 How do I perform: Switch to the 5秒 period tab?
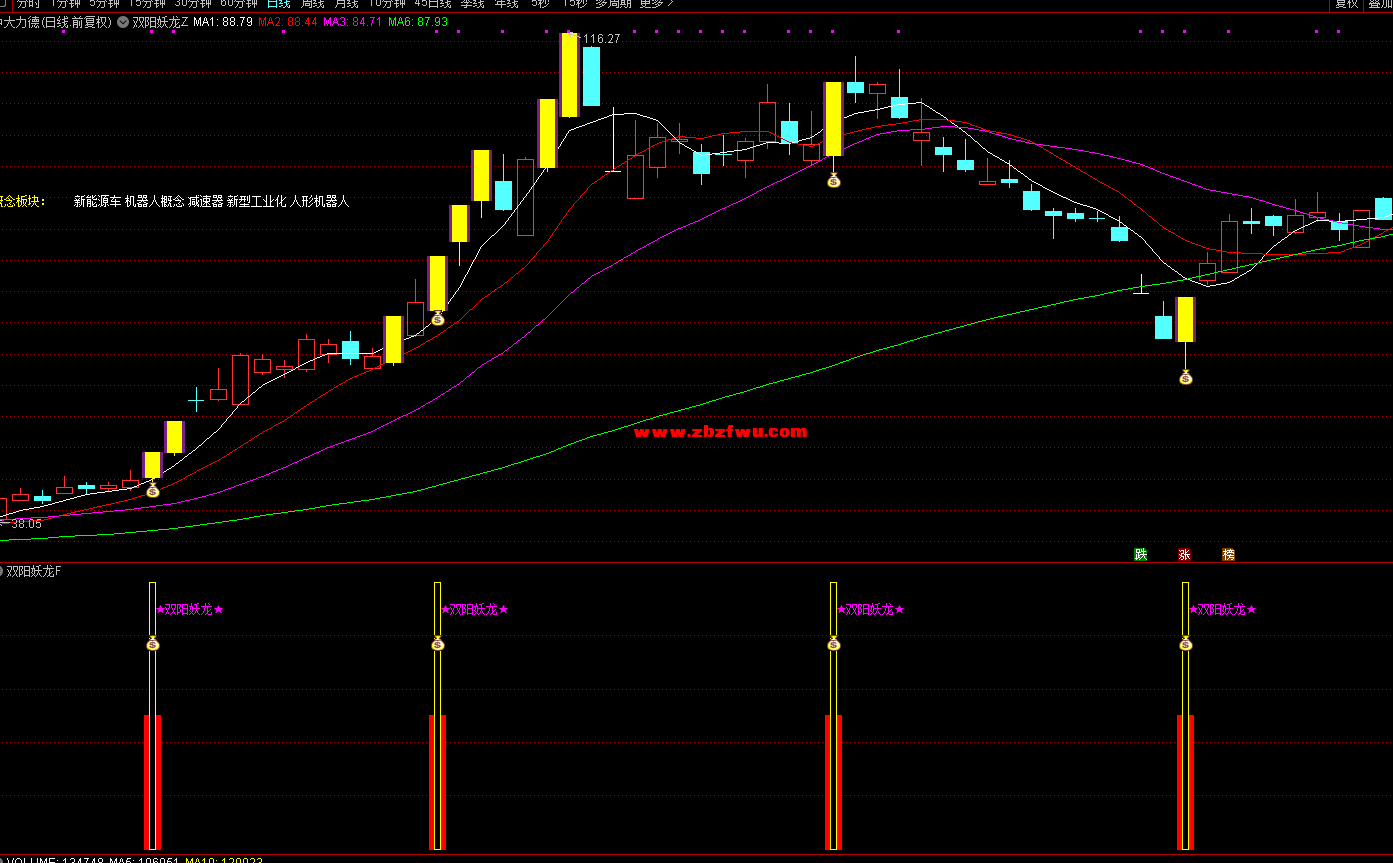(540, 4)
